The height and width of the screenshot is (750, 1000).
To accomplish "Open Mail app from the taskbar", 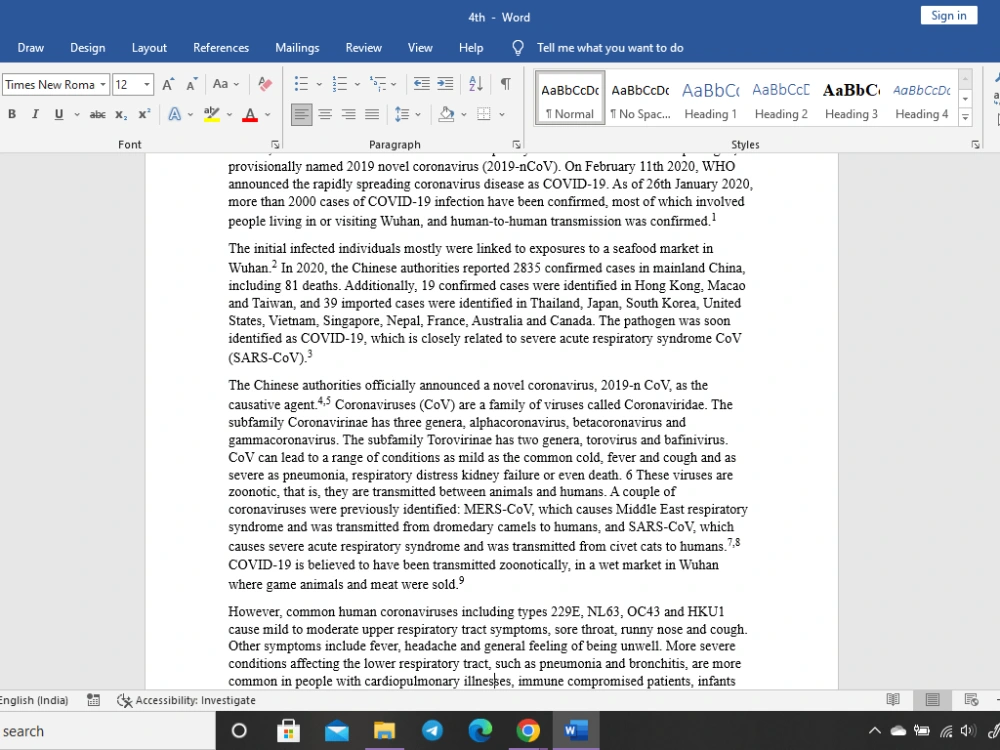I will click(337, 730).
